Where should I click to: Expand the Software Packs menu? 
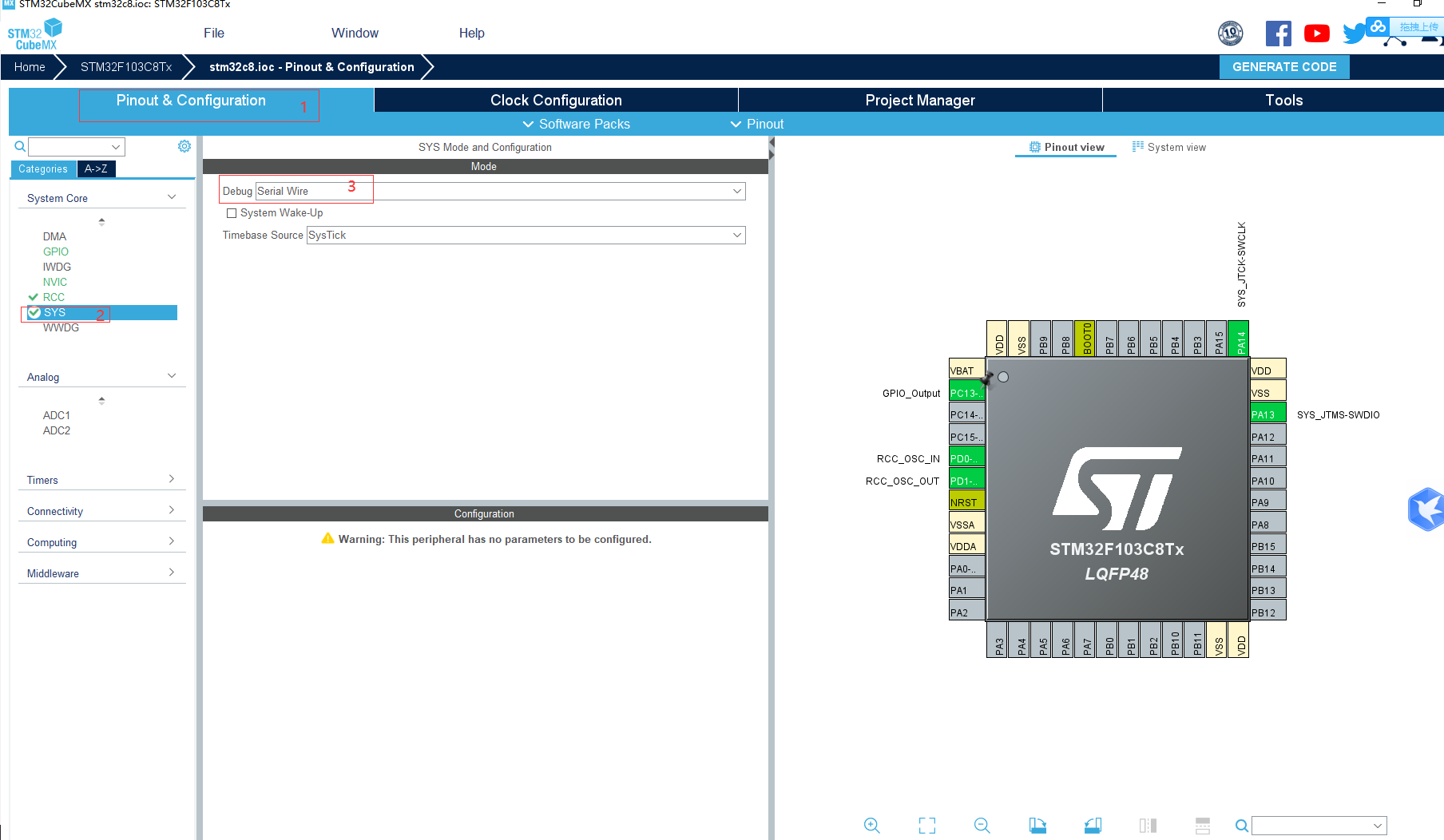point(576,124)
